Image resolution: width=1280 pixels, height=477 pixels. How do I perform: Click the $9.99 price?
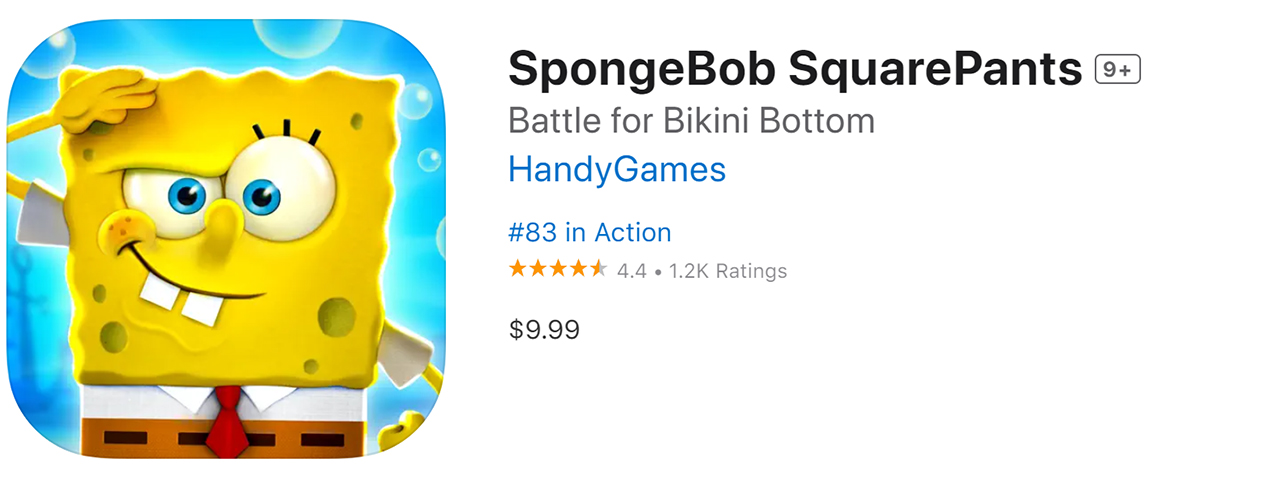544,330
